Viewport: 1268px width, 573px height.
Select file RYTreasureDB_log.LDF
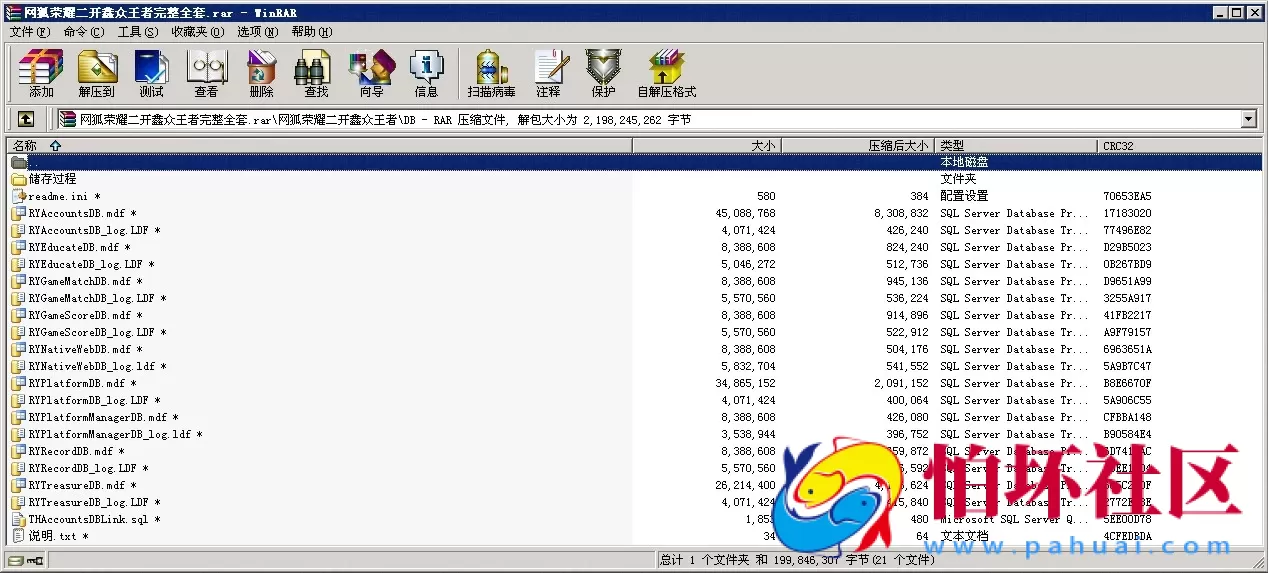point(634,502)
